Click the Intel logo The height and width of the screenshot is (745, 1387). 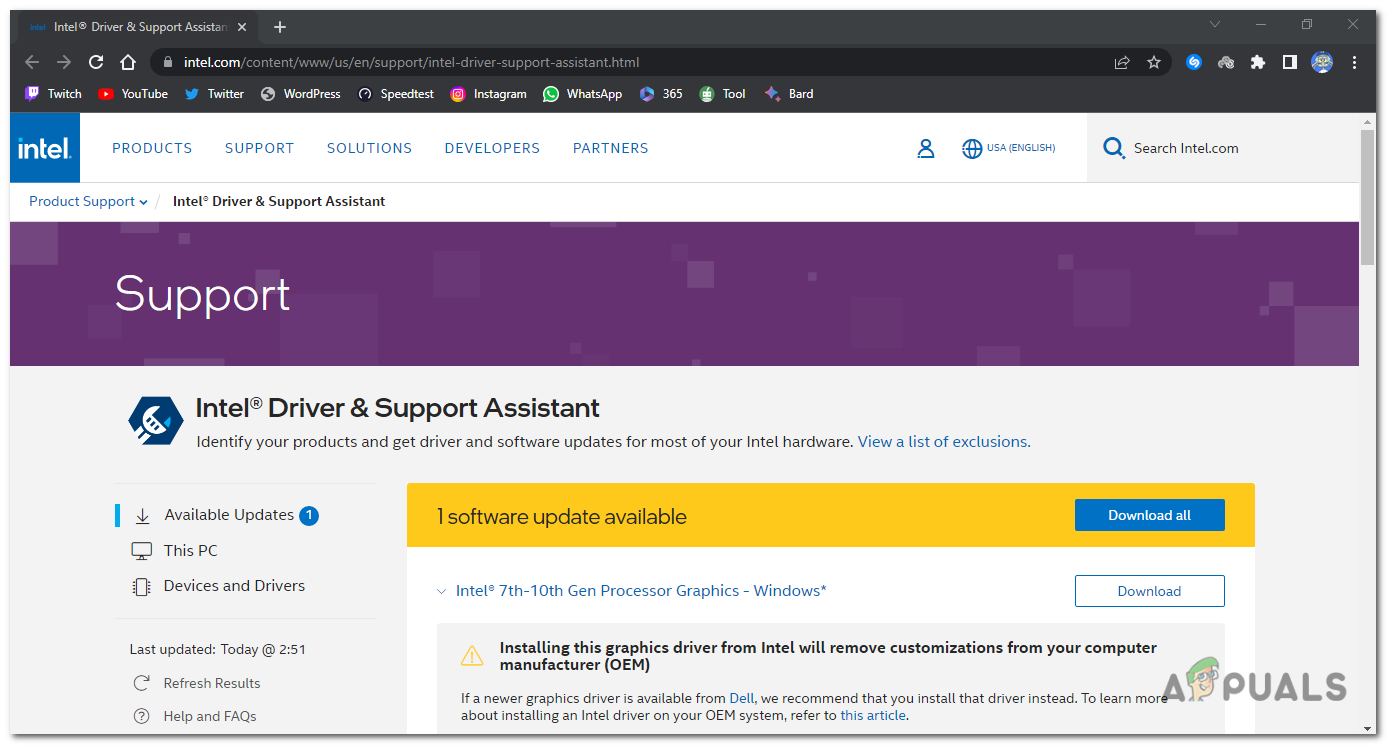(x=45, y=148)
